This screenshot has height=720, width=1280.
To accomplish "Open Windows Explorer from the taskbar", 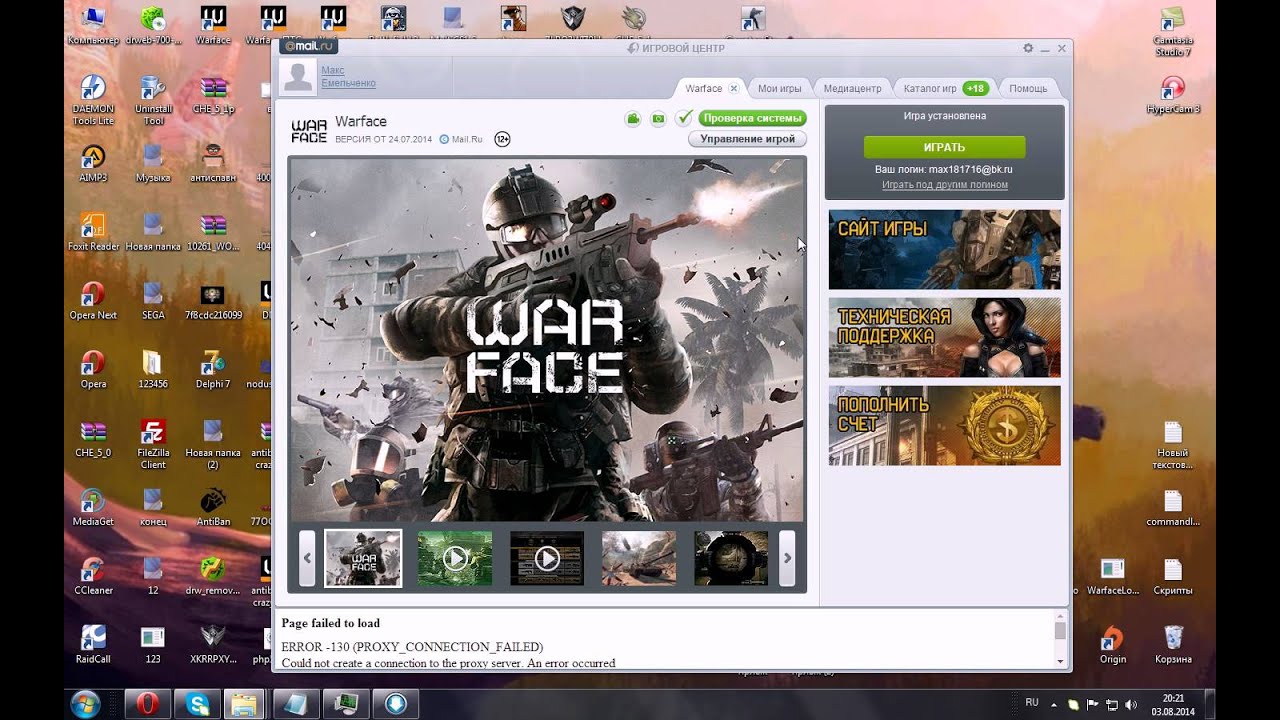I will (244, 704).
